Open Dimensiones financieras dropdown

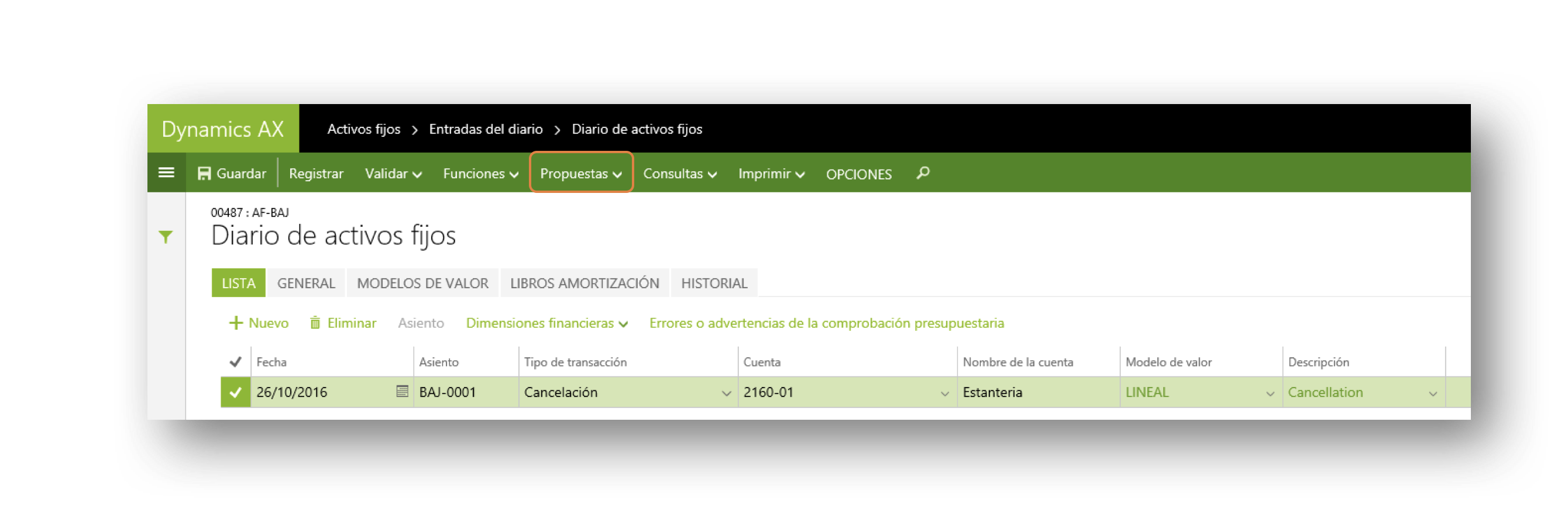[x=546, y=323]
